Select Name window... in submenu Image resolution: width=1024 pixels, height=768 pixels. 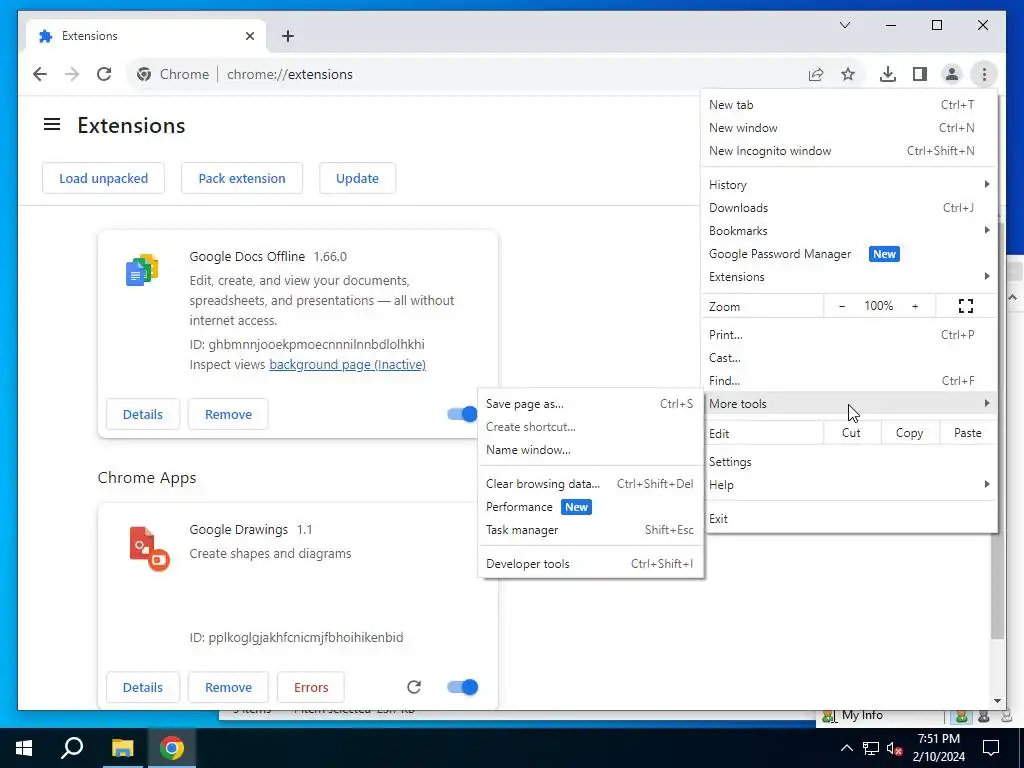(590, 450)
